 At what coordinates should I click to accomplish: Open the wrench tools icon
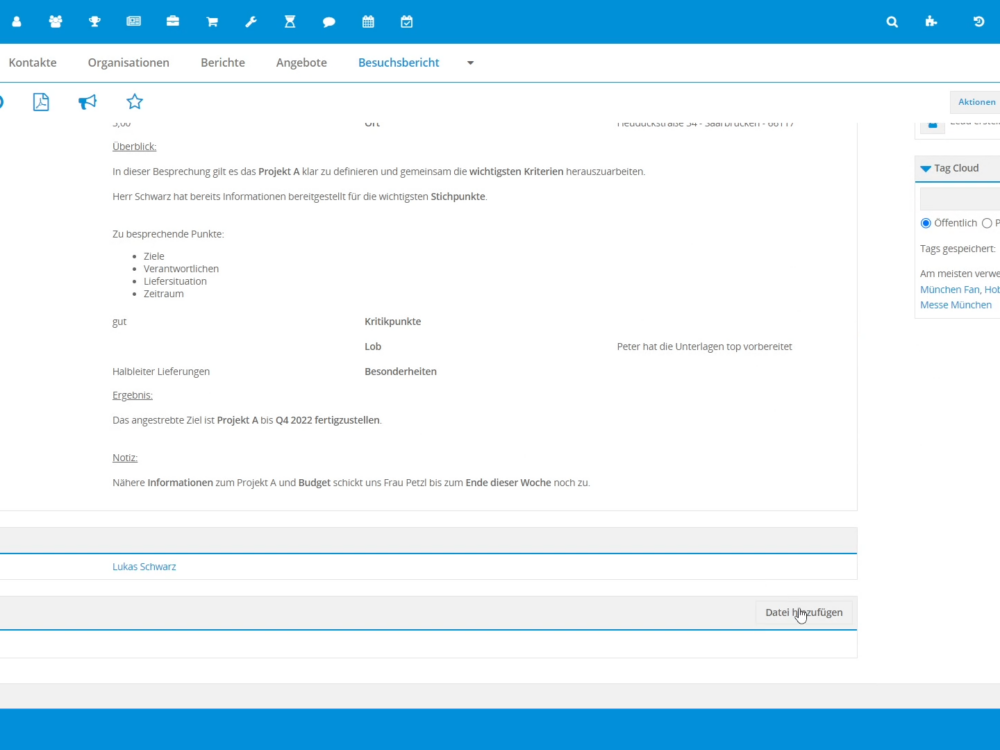point(251,21)
